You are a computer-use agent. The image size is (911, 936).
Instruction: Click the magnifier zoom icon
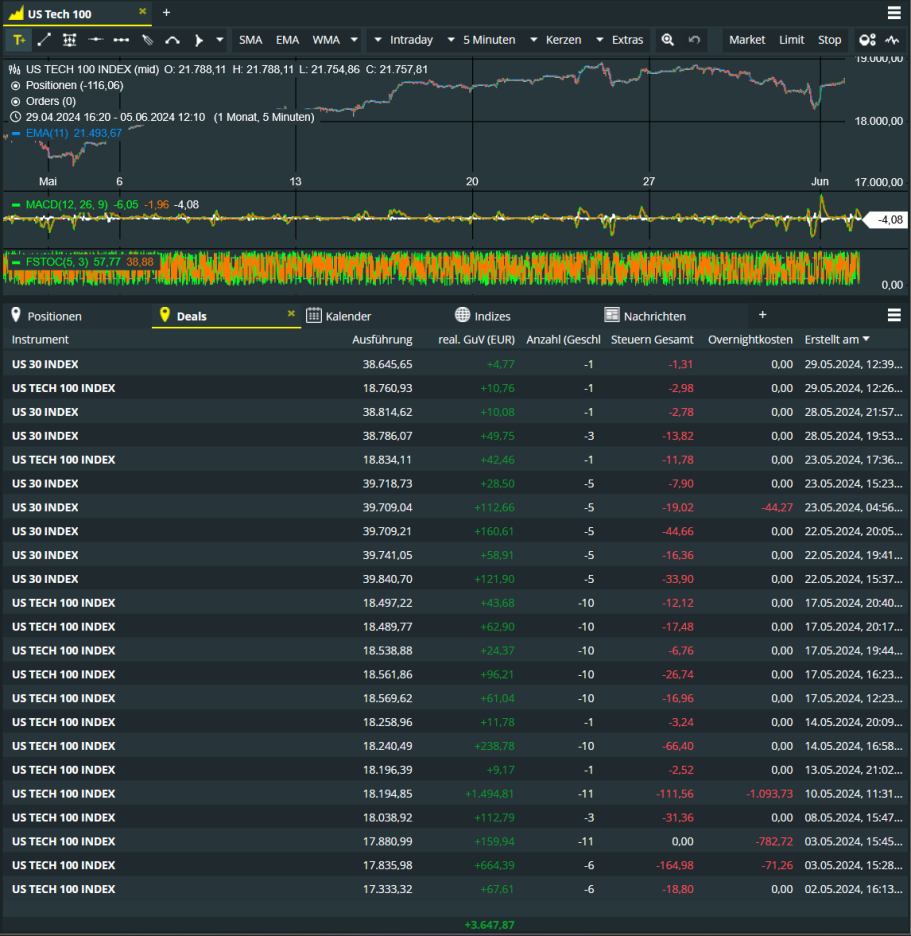[667, 40]
